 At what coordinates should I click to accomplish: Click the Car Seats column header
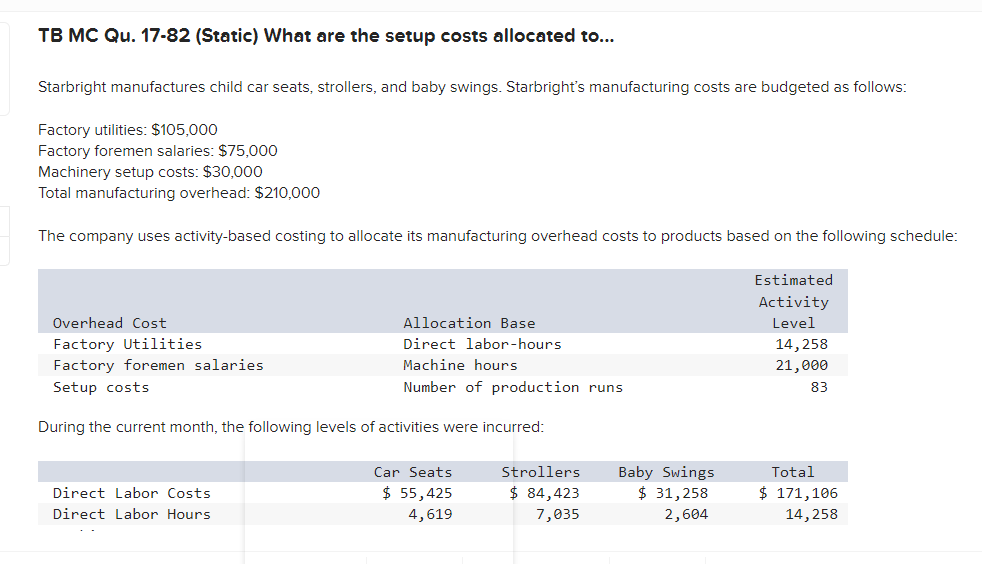pyautogui.click(x=413, y=472)
